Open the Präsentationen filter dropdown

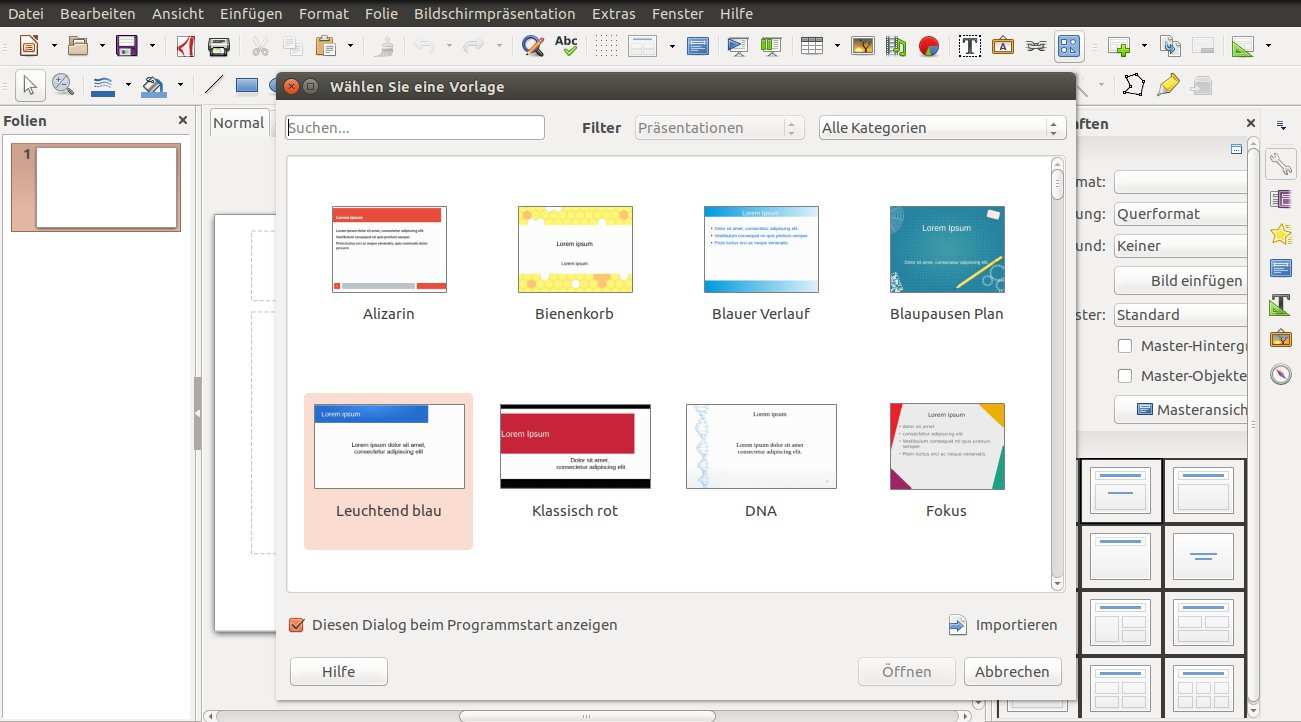tap(719, 128)
